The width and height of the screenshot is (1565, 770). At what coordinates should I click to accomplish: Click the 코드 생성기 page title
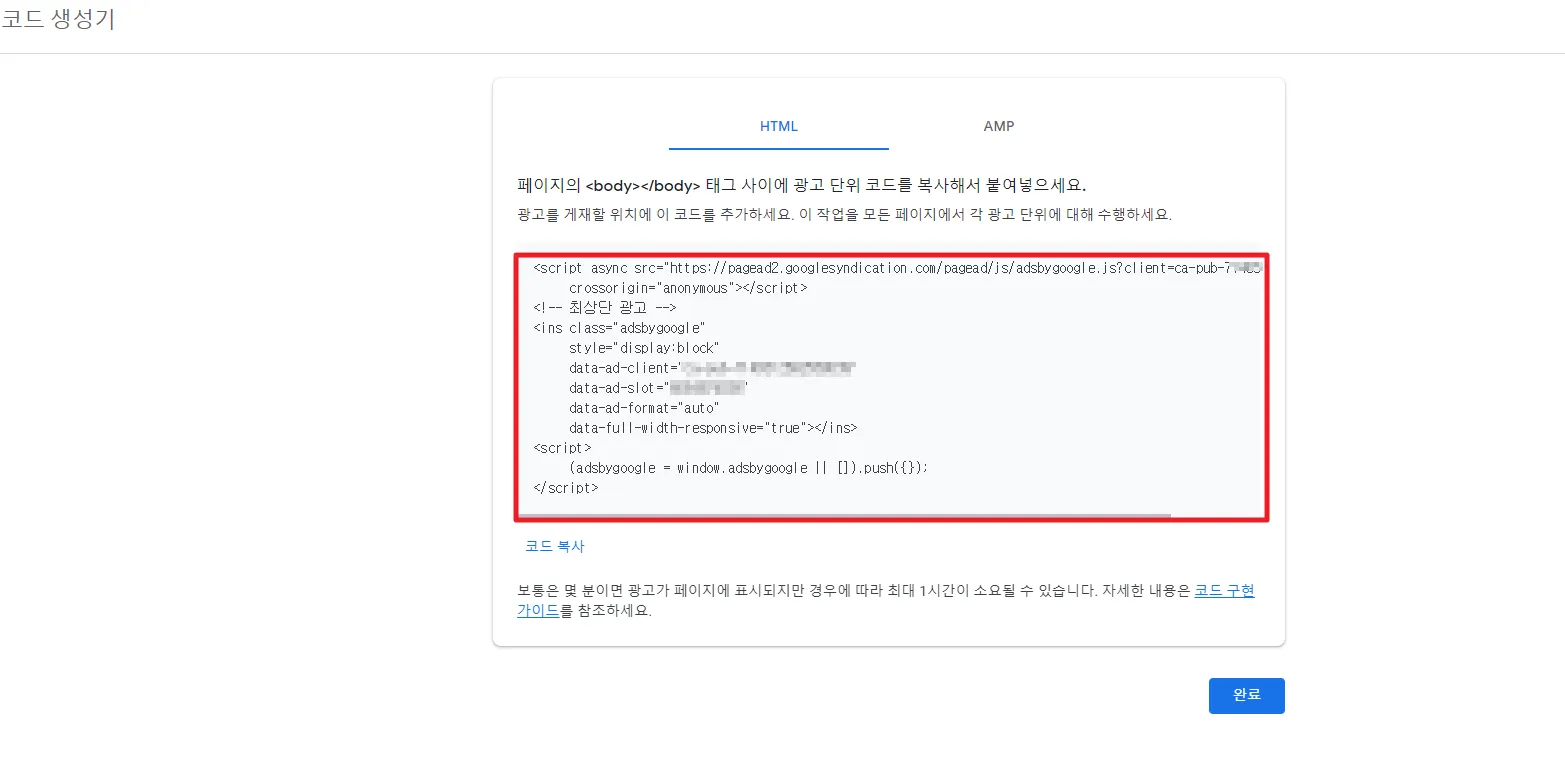point(58,19)
